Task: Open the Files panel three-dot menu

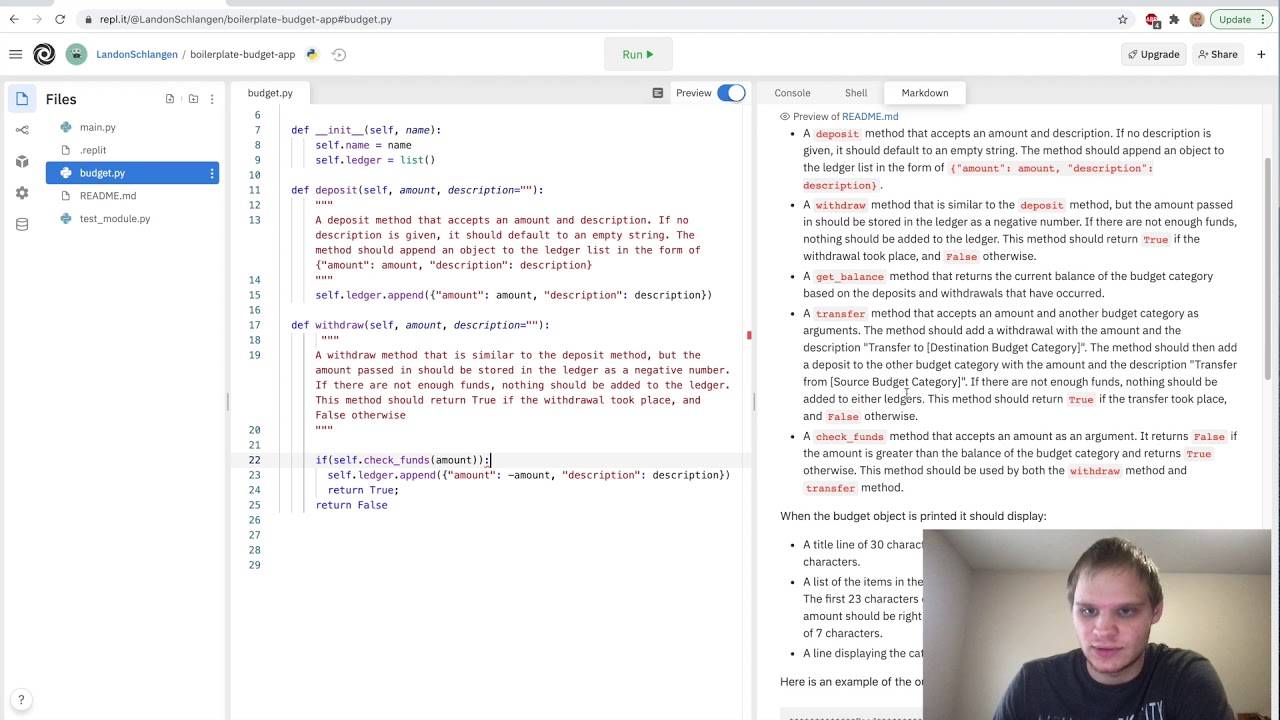Action: click(212, 99)
